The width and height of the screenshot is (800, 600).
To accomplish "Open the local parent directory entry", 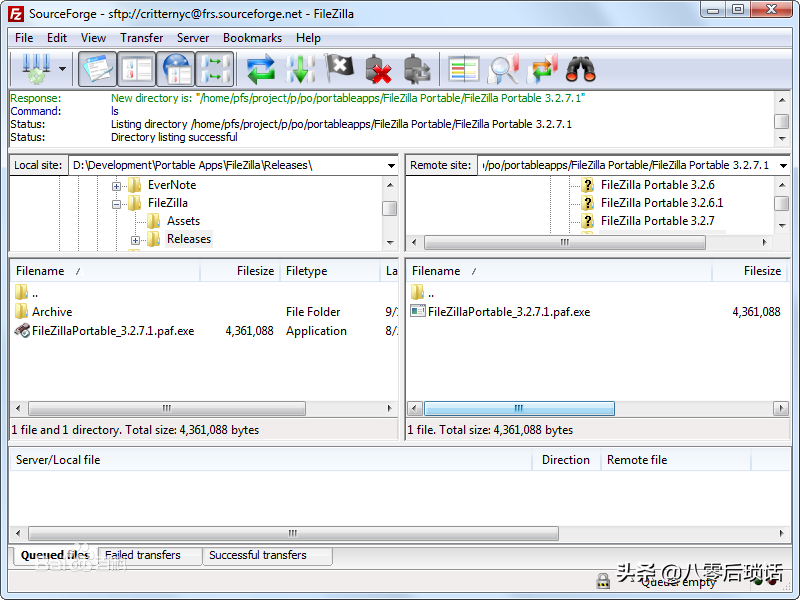I will point(27,292).
